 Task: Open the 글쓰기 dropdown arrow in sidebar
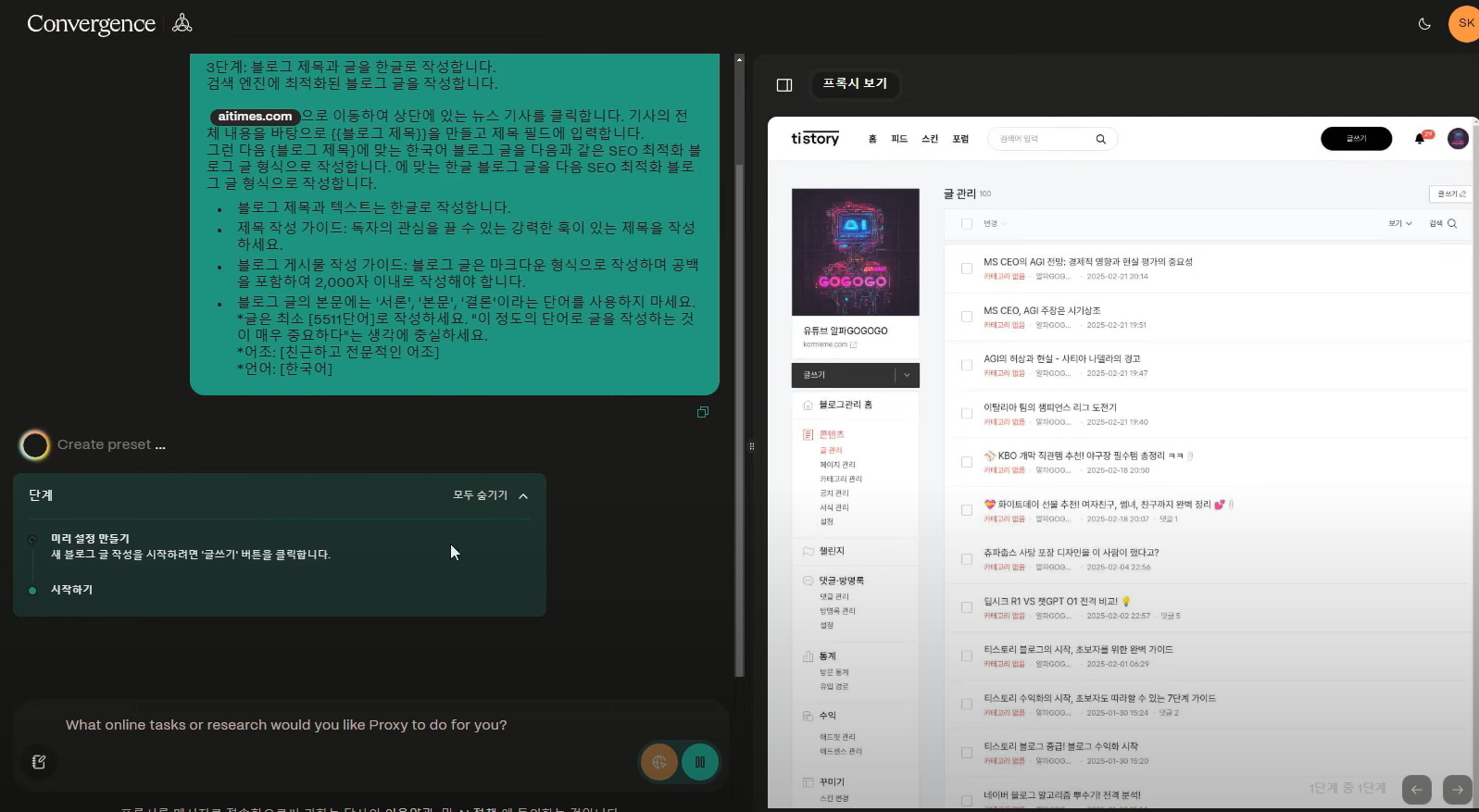(x=907, y=375)
